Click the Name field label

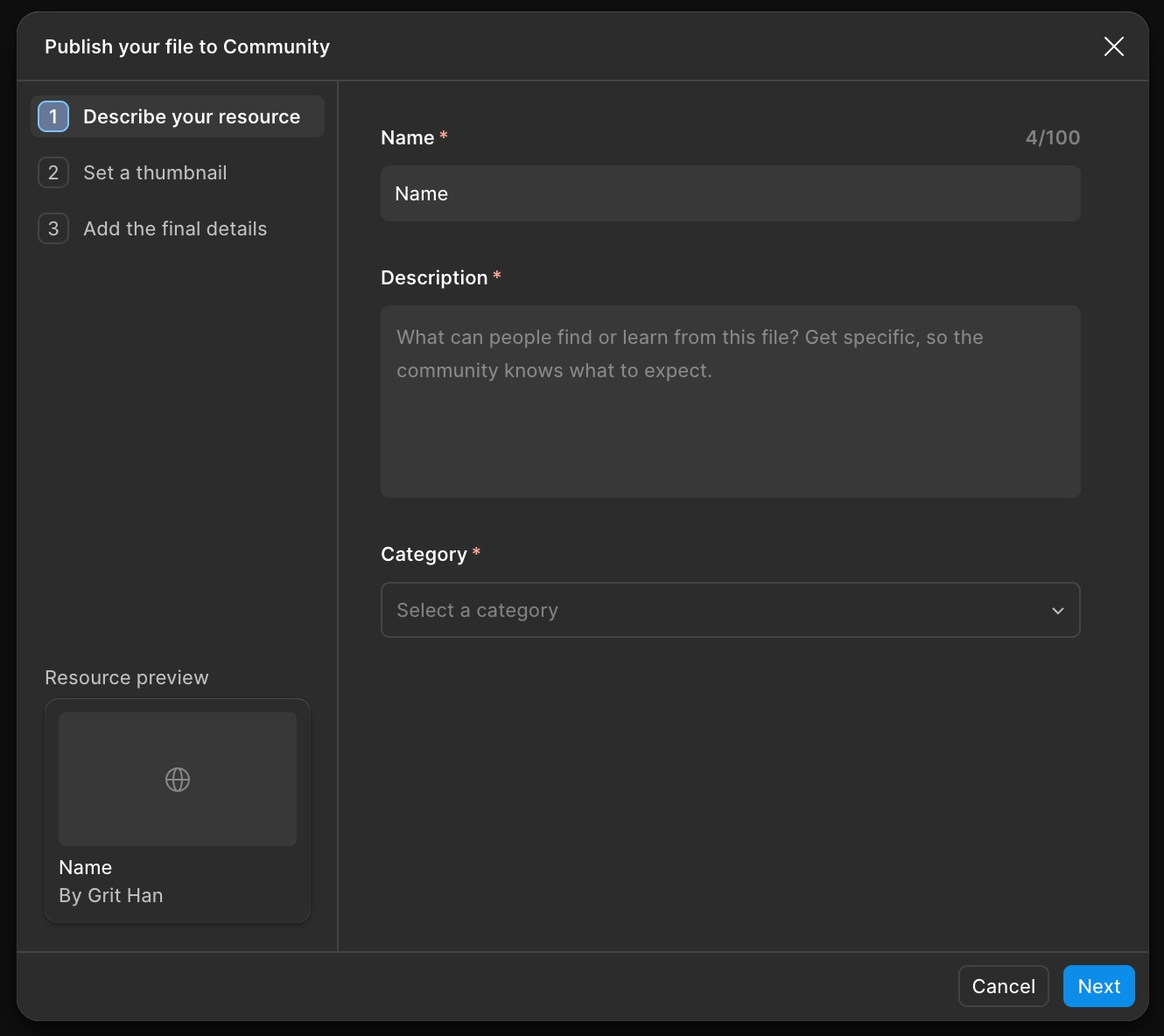click(408, 137)
